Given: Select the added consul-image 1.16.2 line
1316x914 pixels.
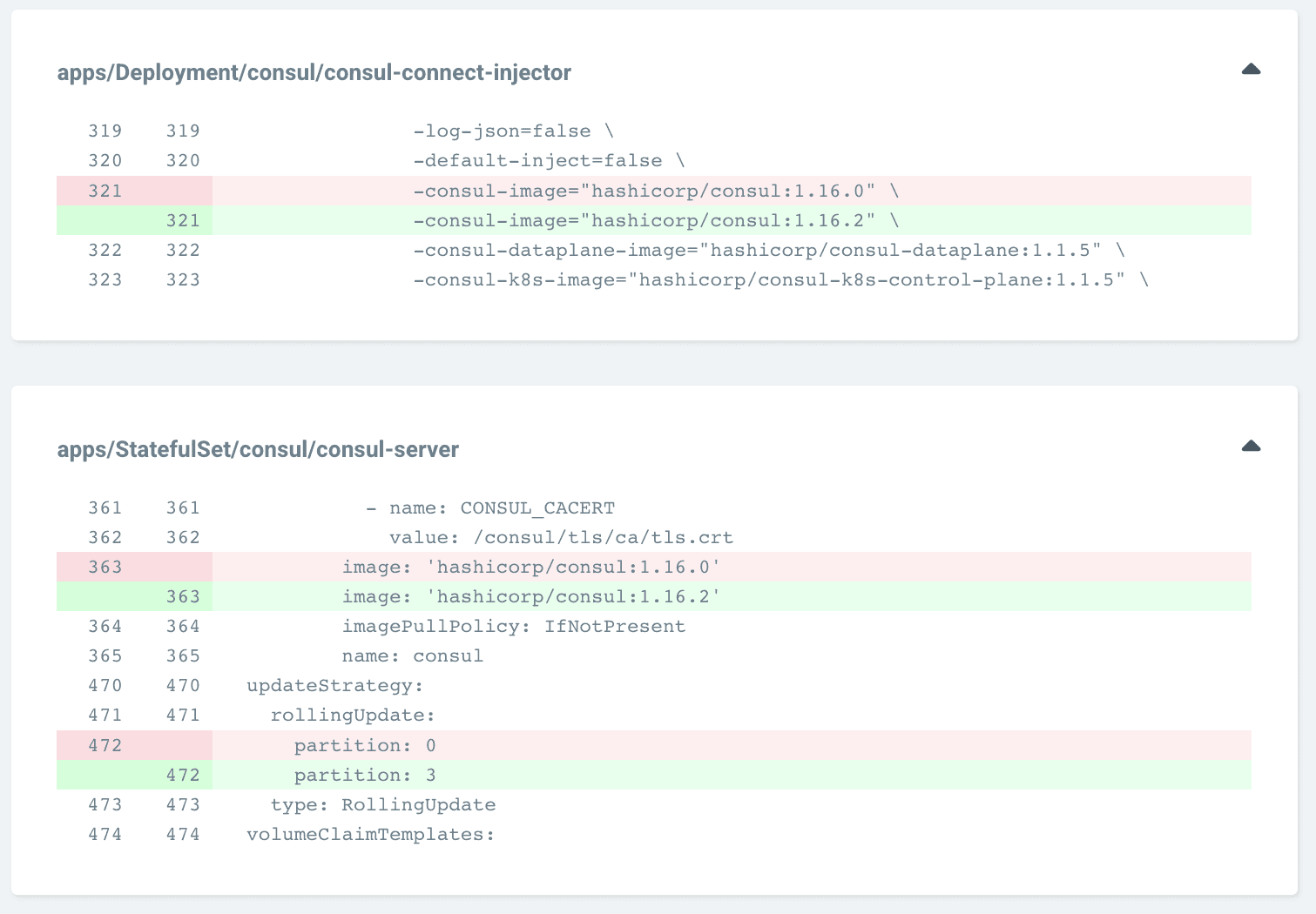Looking at the screenshot, I should click(655, 220).
